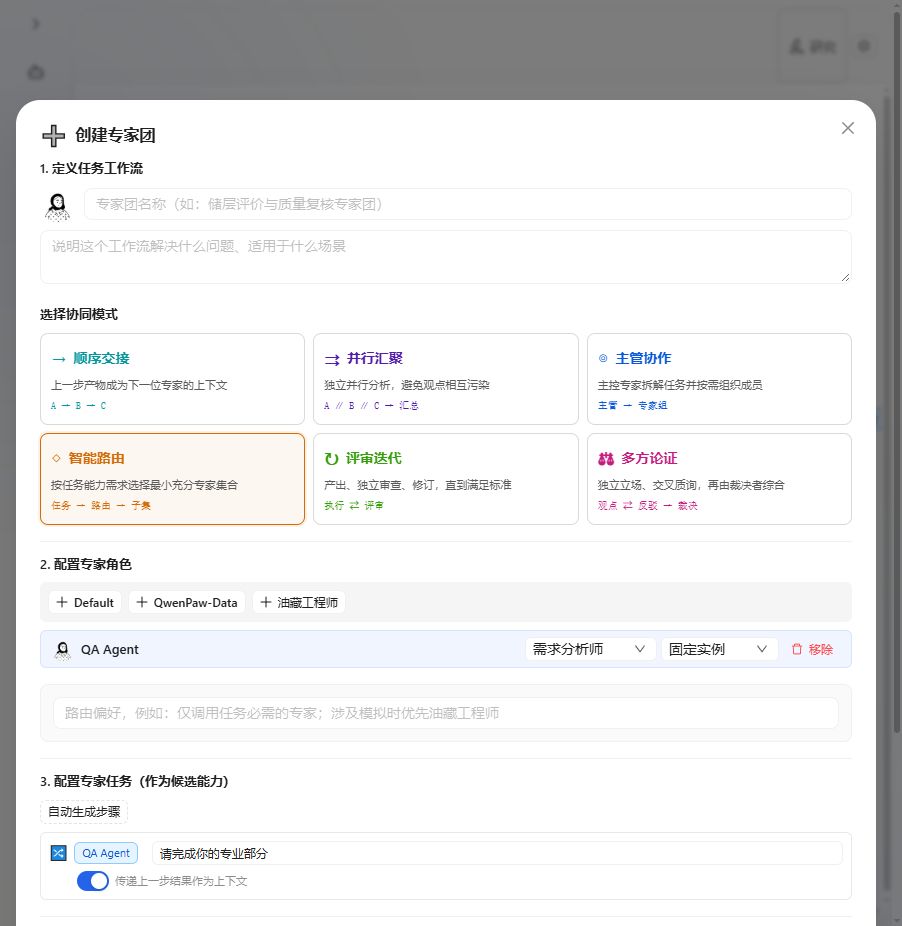902x926 pixels.
Task: Click the diamond icon of 智能路由
Action: pyautogui.click(x=56, y=458)
